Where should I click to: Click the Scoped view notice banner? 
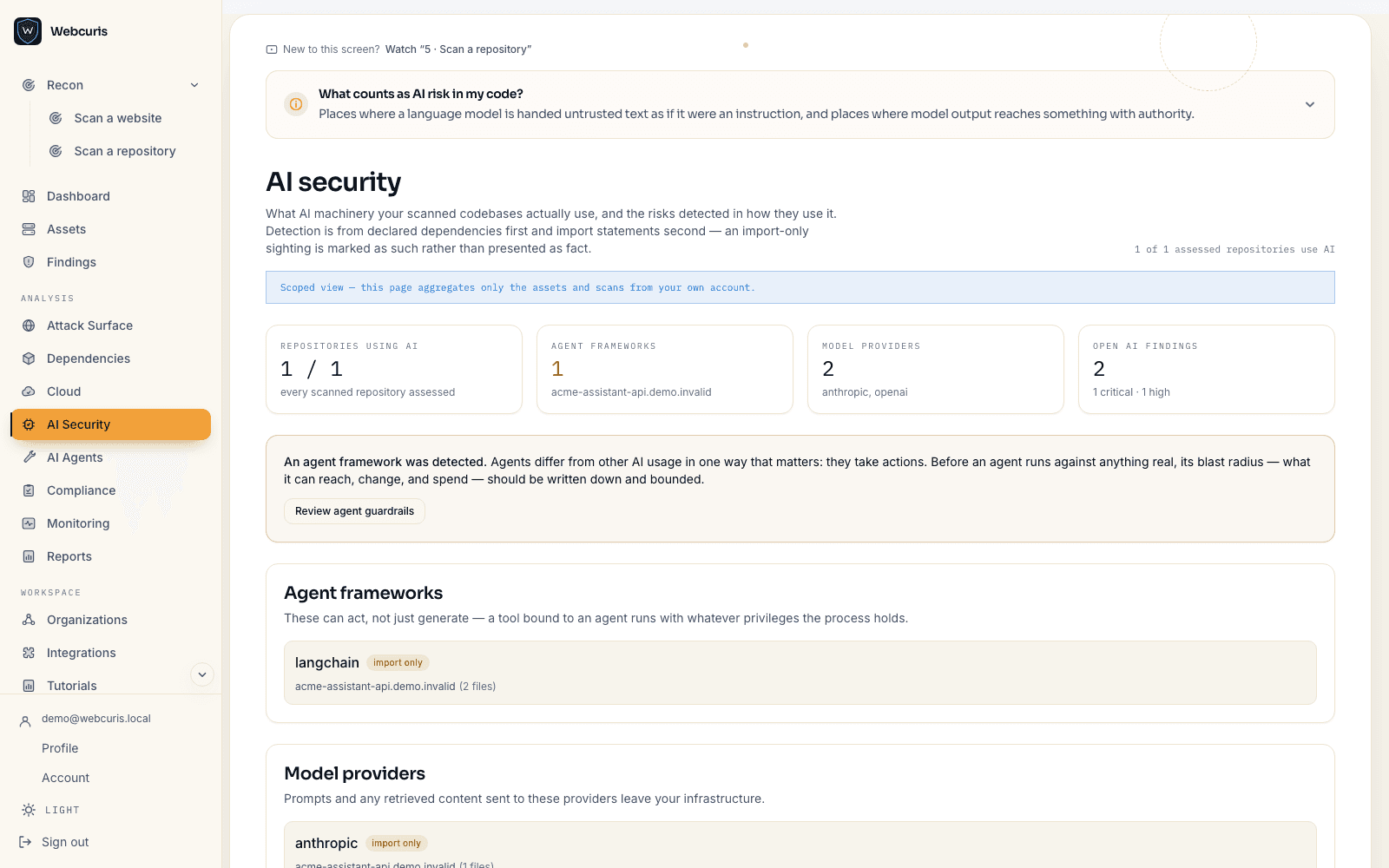click(x=800, y=287)
